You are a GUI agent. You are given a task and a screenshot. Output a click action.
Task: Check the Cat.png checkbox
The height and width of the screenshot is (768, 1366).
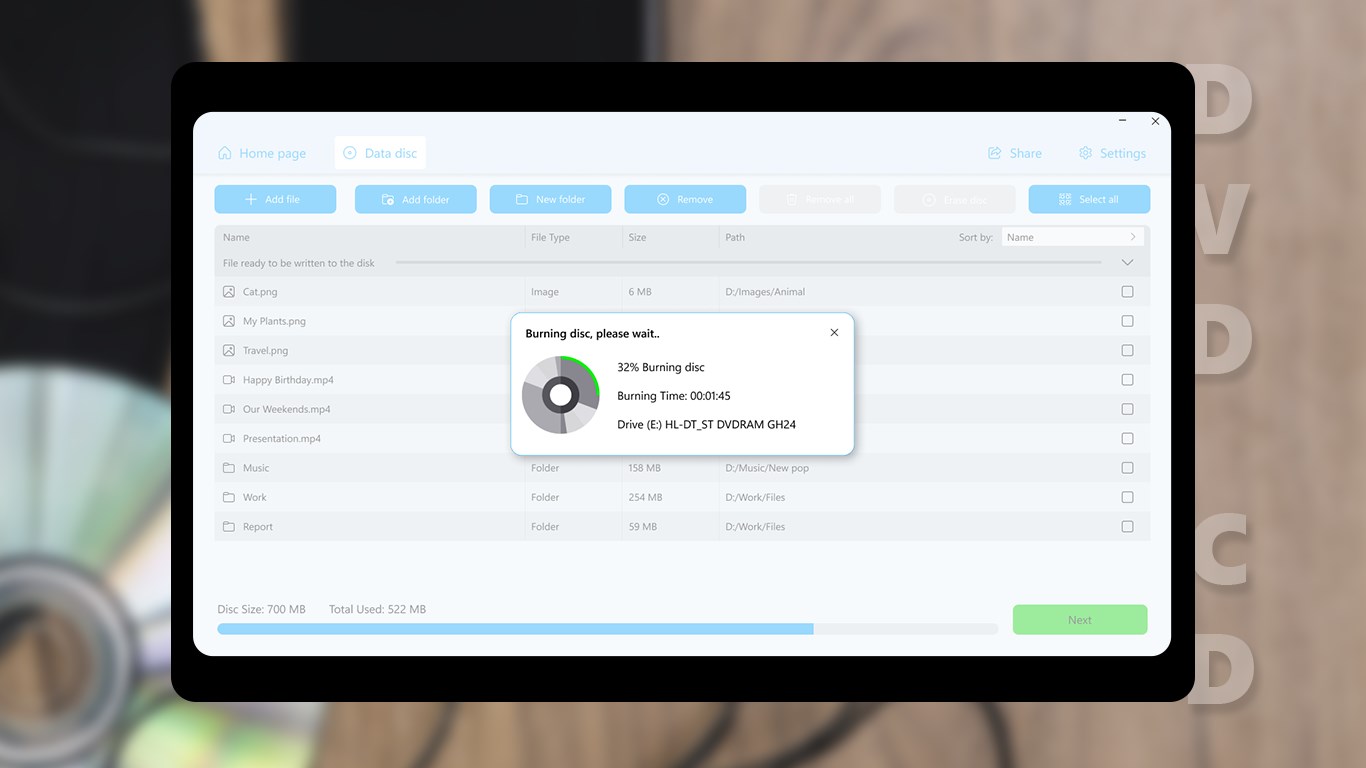pos(1127,292)
